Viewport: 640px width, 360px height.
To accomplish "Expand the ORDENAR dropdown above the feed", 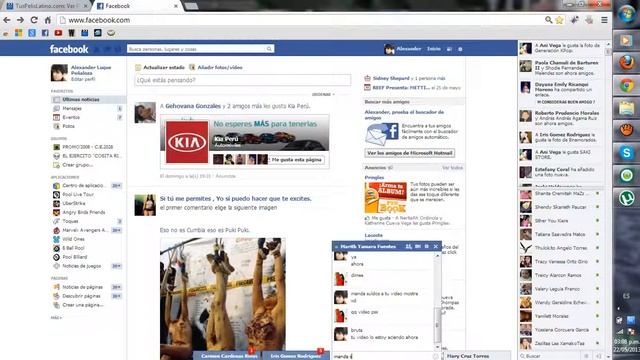I will (x=323, y=94).
